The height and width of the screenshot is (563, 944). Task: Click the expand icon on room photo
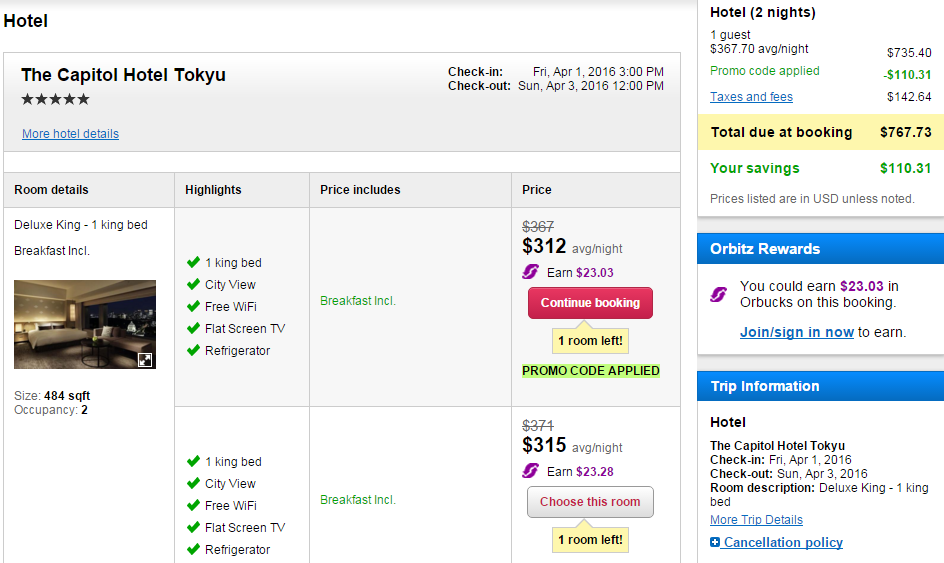(x=145, y=360)
